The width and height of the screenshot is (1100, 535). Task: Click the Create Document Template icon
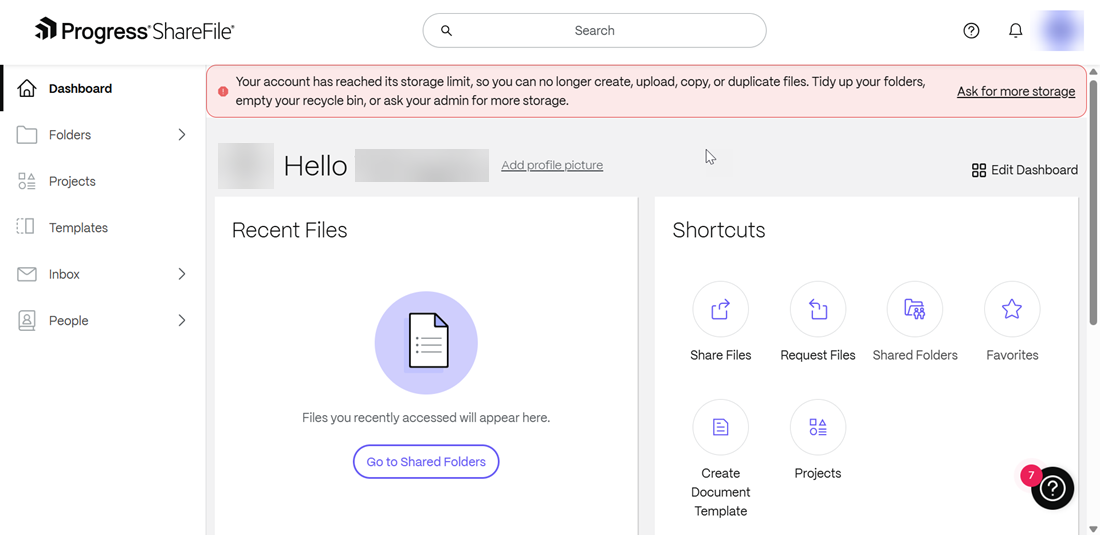pos(720,428)
